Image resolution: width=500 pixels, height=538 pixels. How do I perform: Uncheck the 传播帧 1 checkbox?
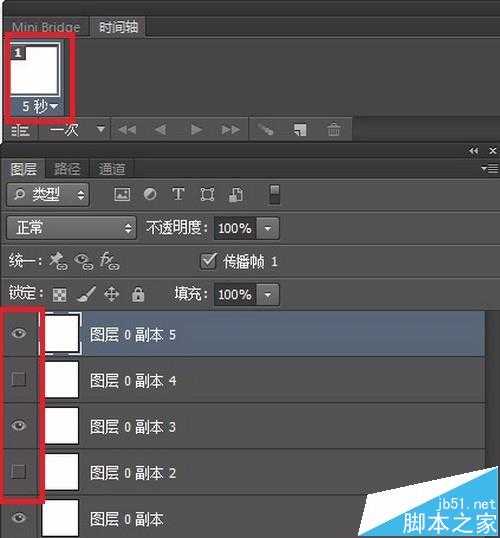(x=208, y=261)
